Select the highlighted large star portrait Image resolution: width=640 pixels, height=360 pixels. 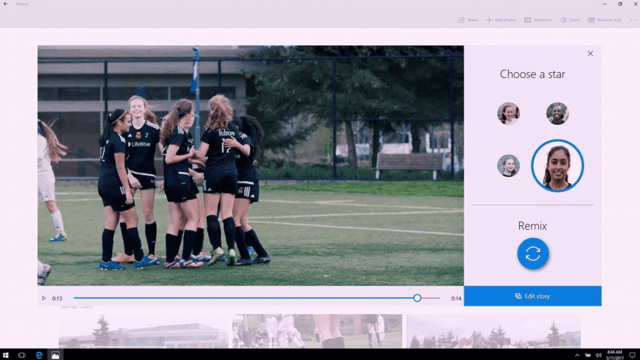pos(557,165)
